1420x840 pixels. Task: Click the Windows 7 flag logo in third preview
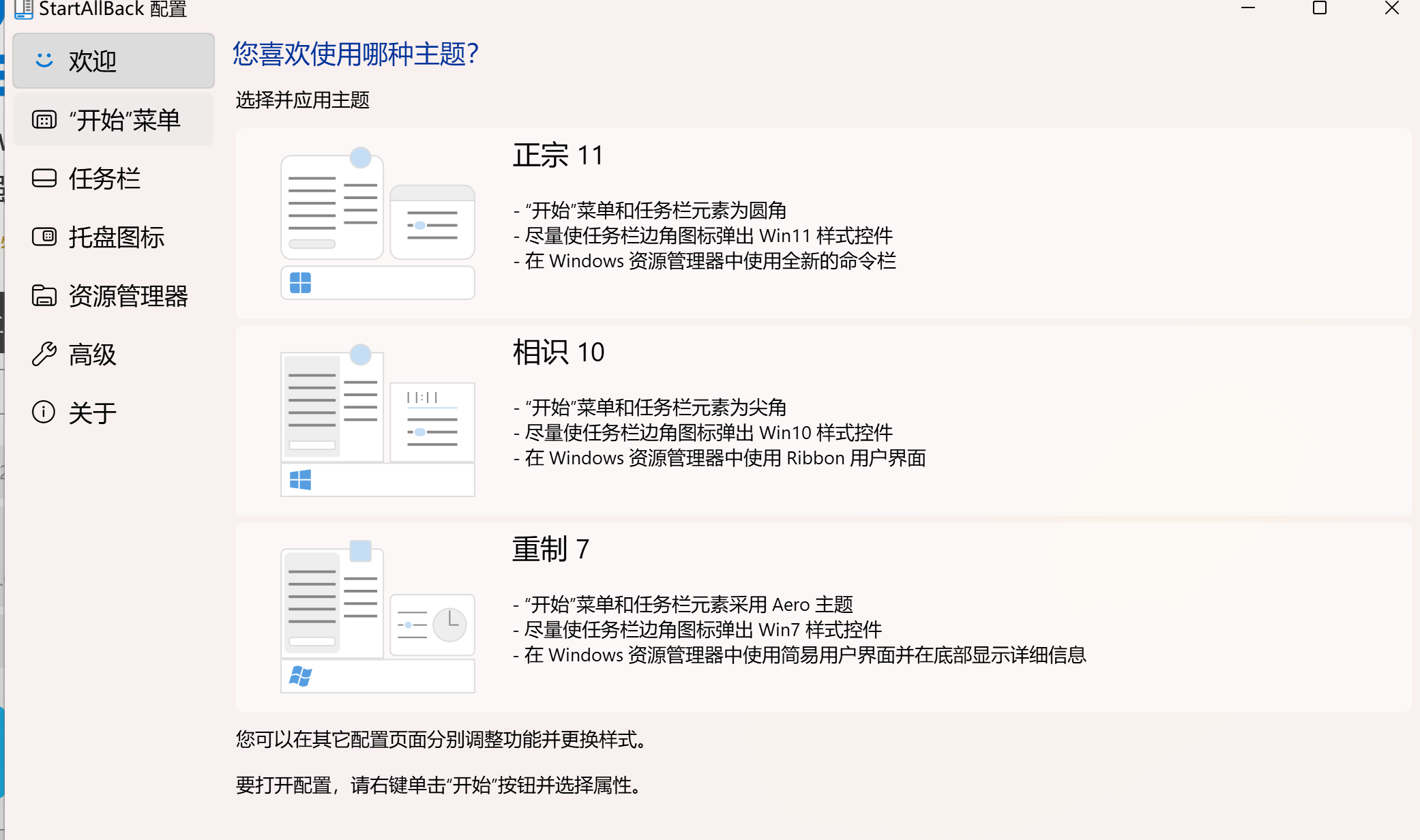pyautogui.click(x=301, y=676)
